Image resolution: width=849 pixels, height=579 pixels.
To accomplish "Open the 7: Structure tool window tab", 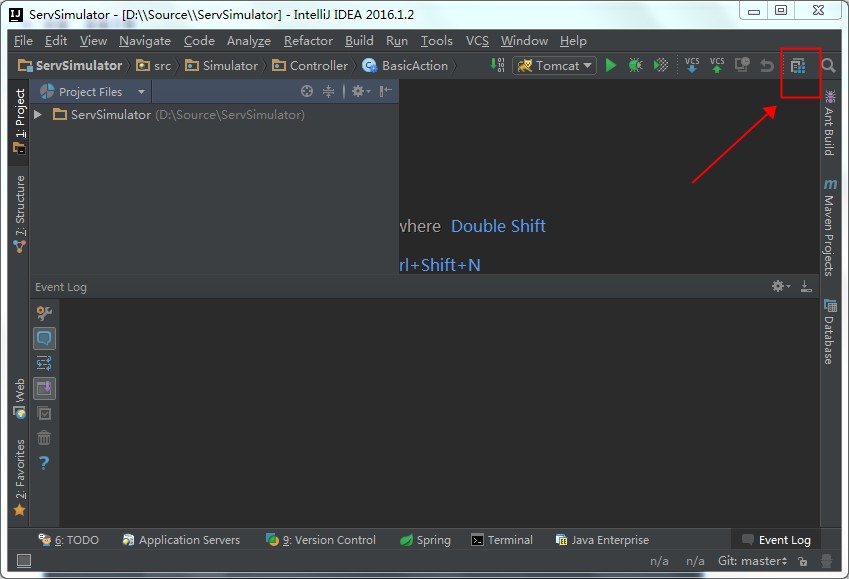I will click(x=19, y=214).
